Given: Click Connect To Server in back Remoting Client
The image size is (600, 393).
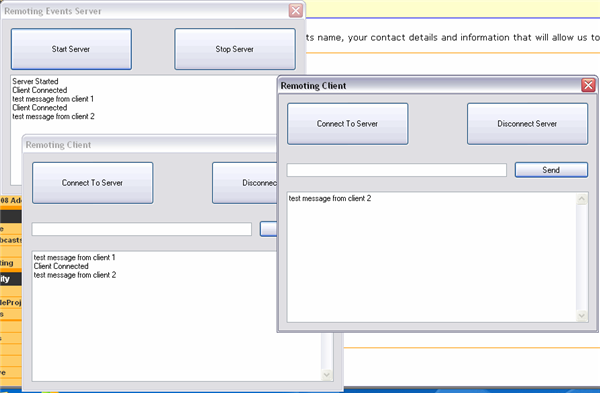Looking at the screenshot, I should point(93,183).
